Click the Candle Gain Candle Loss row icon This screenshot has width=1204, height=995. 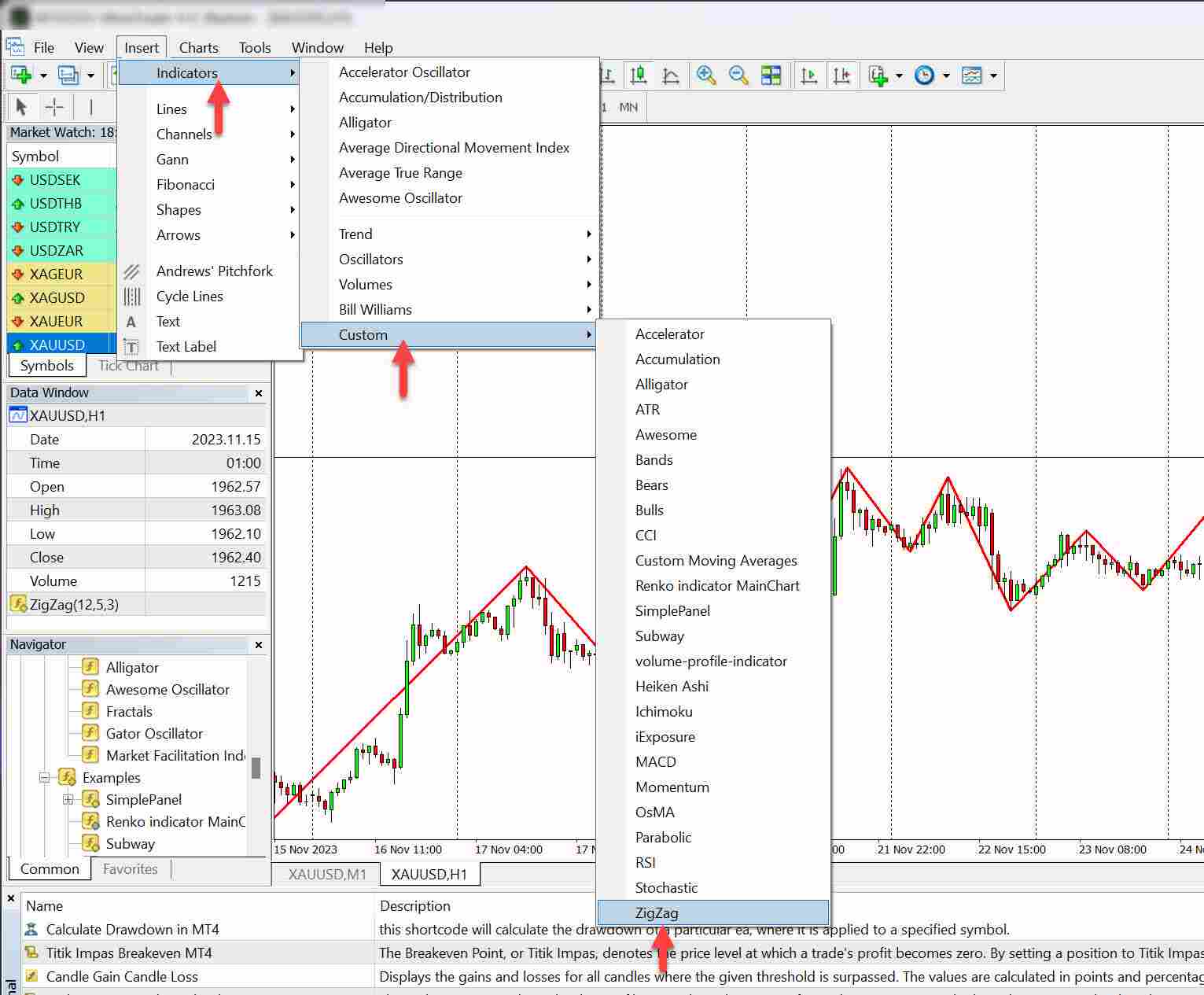point(31,977)
